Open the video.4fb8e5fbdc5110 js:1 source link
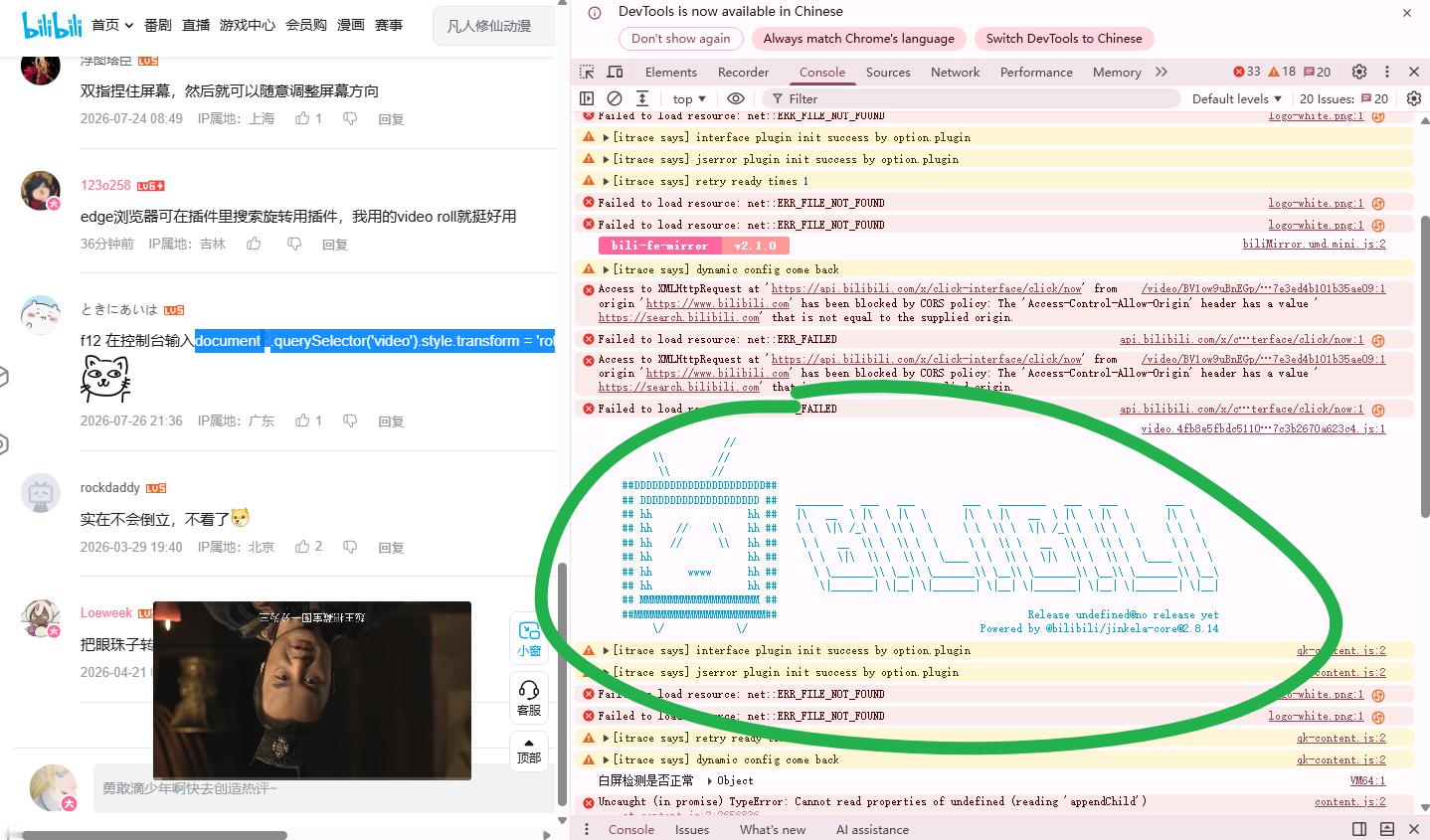 coord(1263,428)
